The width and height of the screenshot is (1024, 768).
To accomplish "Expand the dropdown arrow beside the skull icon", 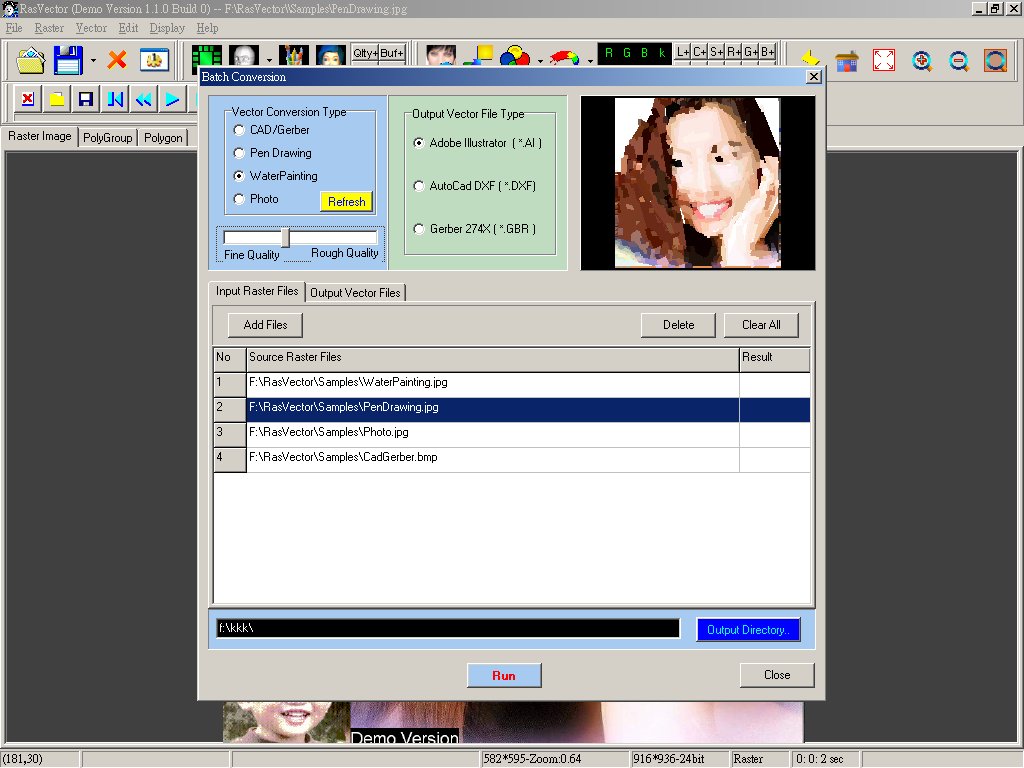I will point(268,61).
